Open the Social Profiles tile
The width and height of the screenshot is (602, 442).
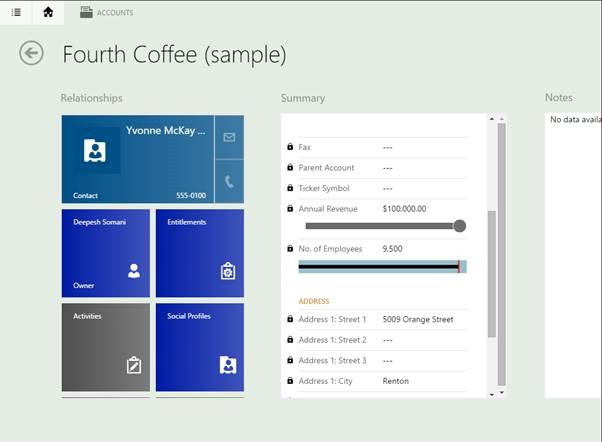pyautogui.click(x=199, y=346)
